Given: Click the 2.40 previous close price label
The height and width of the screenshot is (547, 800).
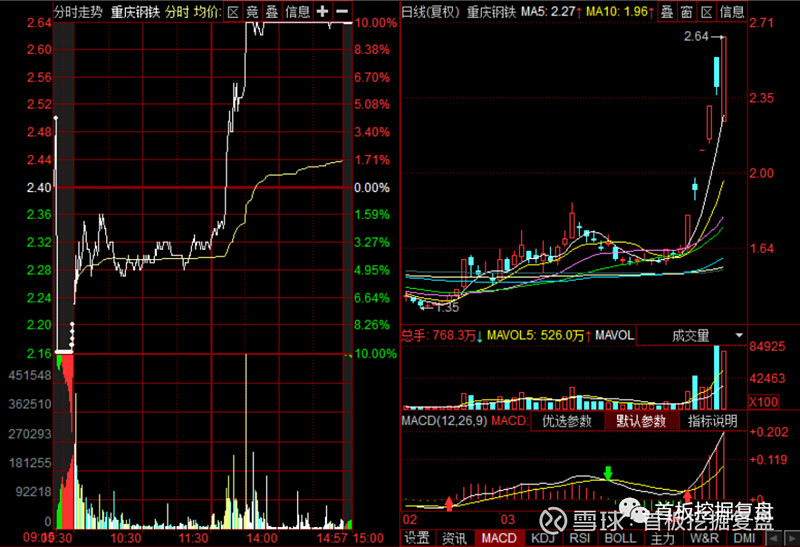Looking at the screenshot, I should pos(39,188).
